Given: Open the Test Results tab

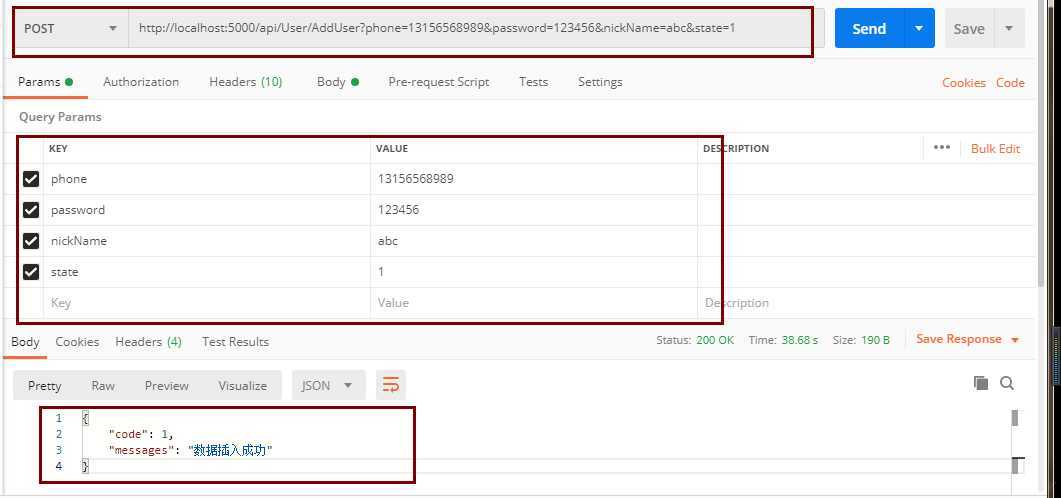Looking at the screenshot, I should (235, 342).
